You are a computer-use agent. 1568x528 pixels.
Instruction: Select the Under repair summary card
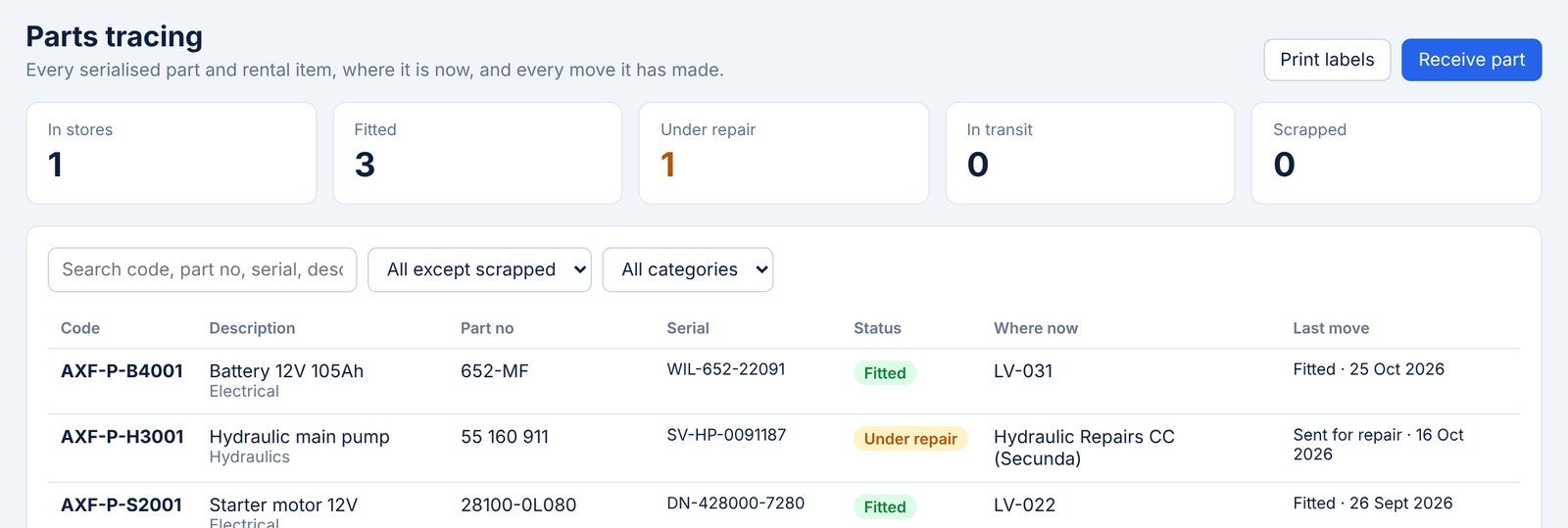coord(784,153)
